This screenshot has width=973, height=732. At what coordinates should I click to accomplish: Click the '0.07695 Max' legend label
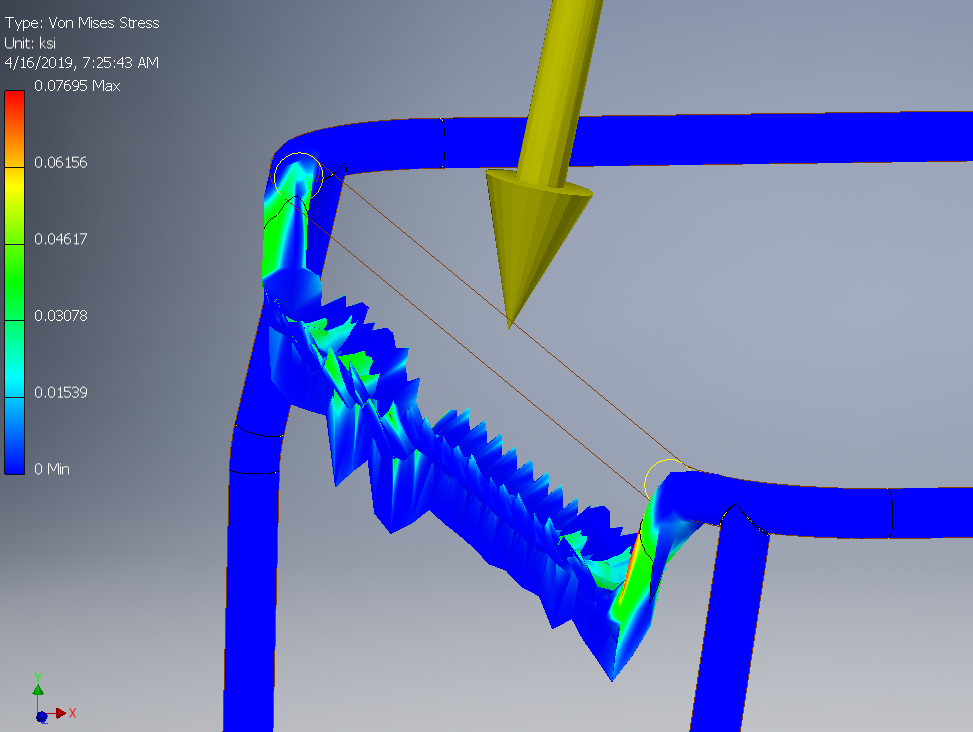tap(77, 86)
